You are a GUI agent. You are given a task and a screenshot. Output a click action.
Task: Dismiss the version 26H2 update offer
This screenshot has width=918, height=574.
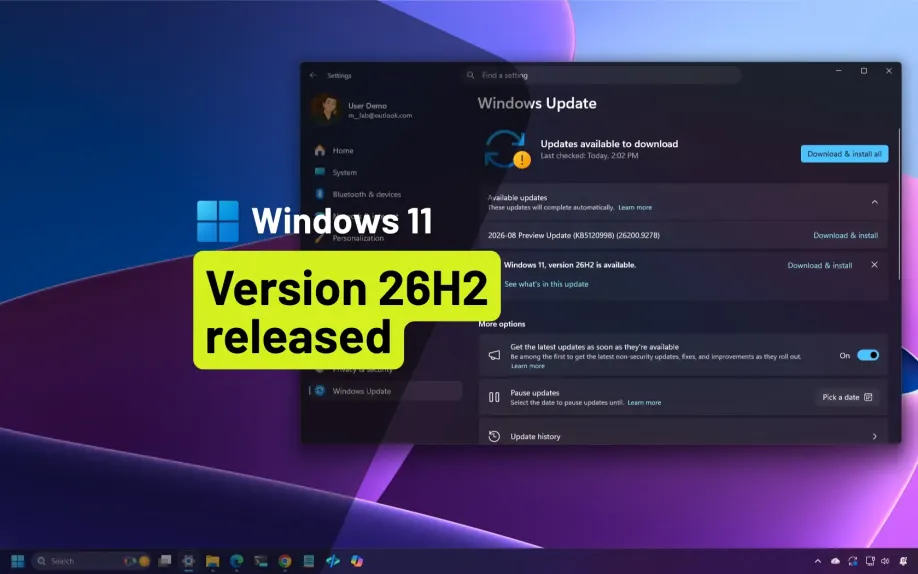click(874, 265)
